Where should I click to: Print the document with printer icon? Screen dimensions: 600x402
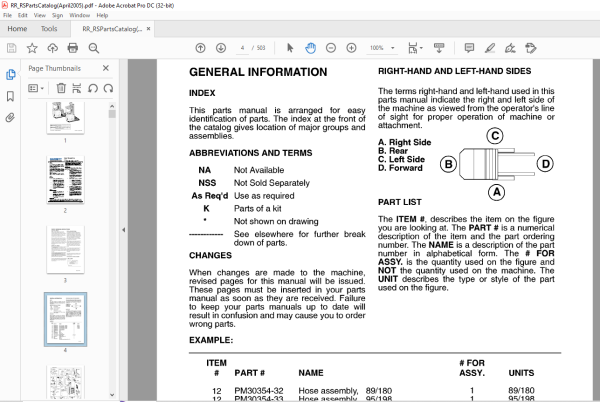[73, 48]
